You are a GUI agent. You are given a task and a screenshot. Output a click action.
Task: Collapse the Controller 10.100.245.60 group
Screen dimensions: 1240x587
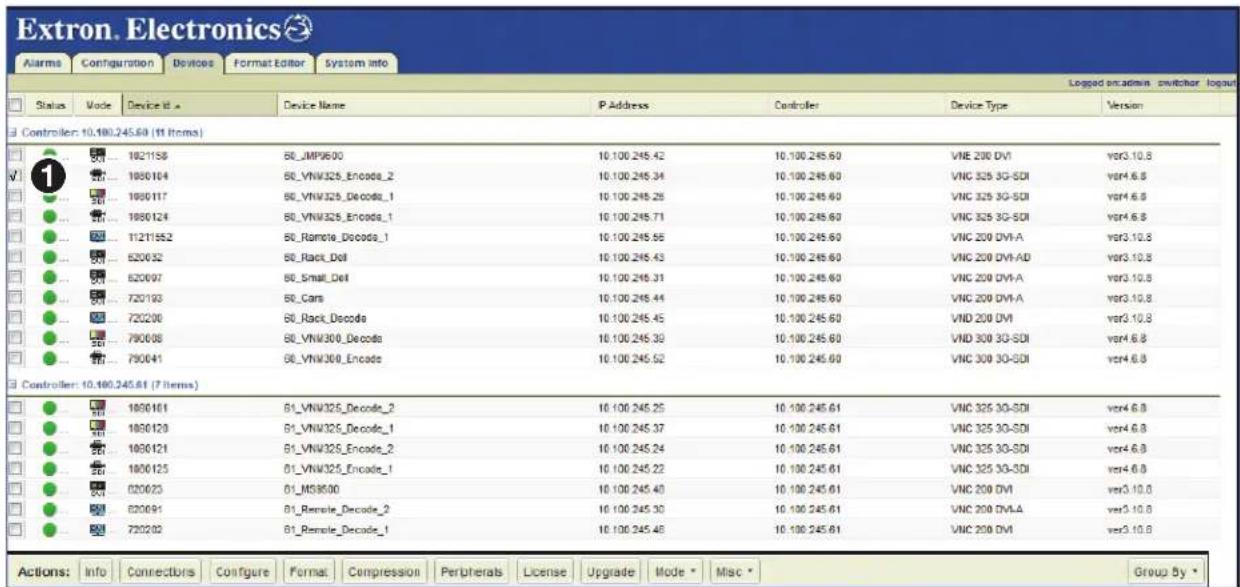tap(10, 132)
